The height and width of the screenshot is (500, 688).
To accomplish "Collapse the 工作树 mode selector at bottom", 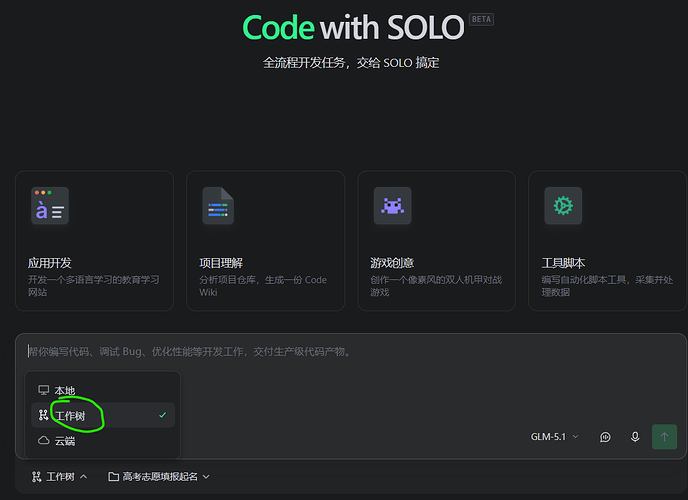I will point(59,477).
